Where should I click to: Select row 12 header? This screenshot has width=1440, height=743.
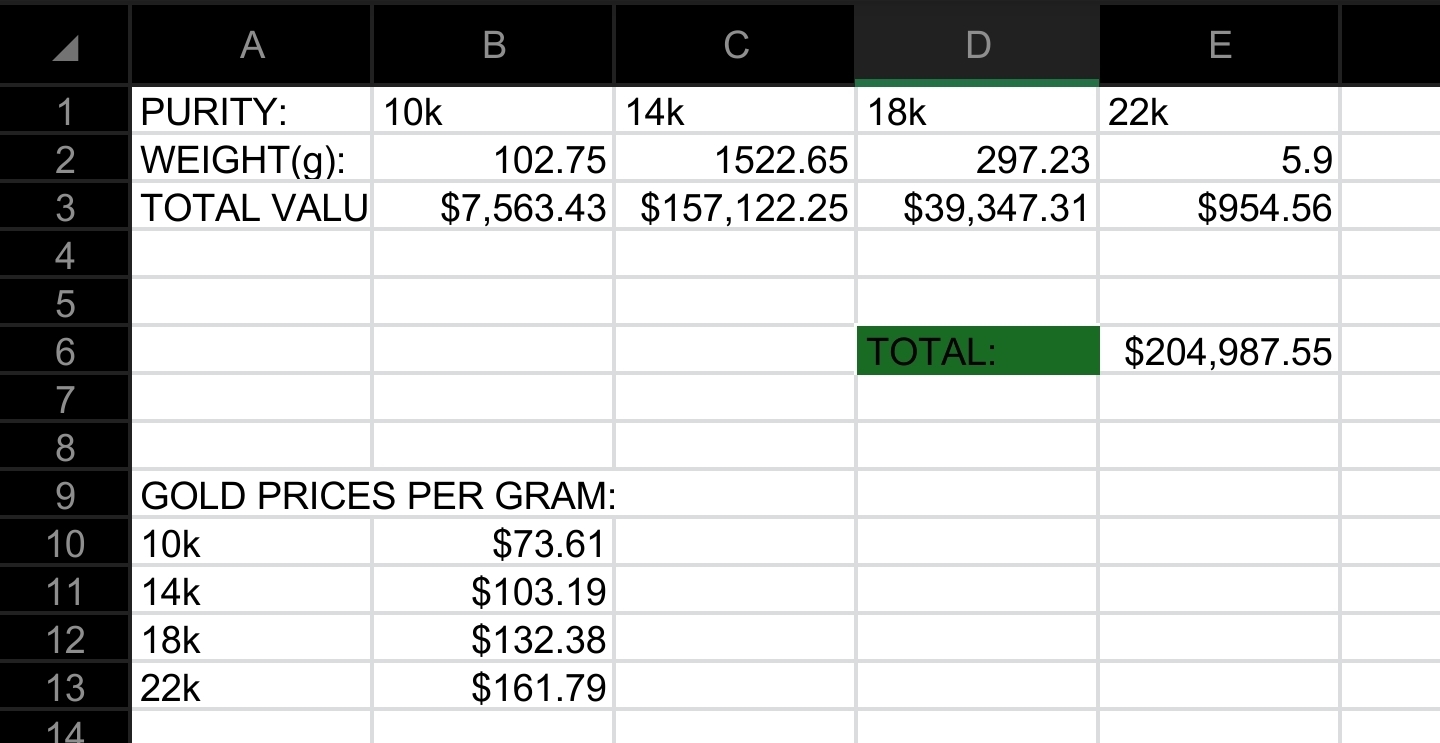click(x=65, y=639)
